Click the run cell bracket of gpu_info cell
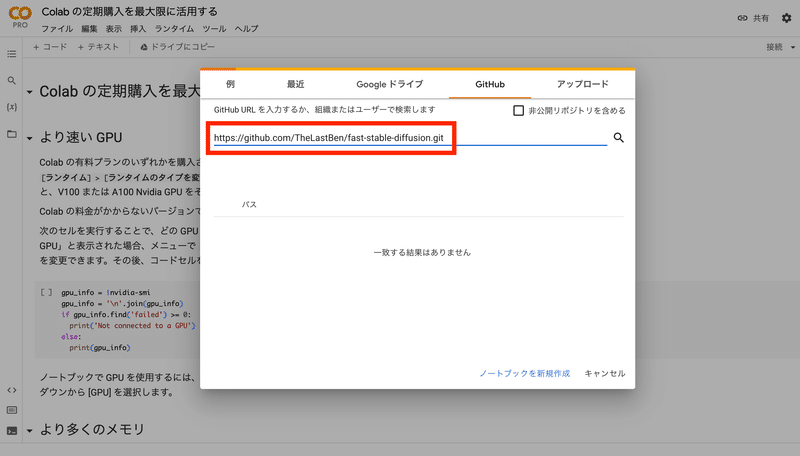 (46, 292)
